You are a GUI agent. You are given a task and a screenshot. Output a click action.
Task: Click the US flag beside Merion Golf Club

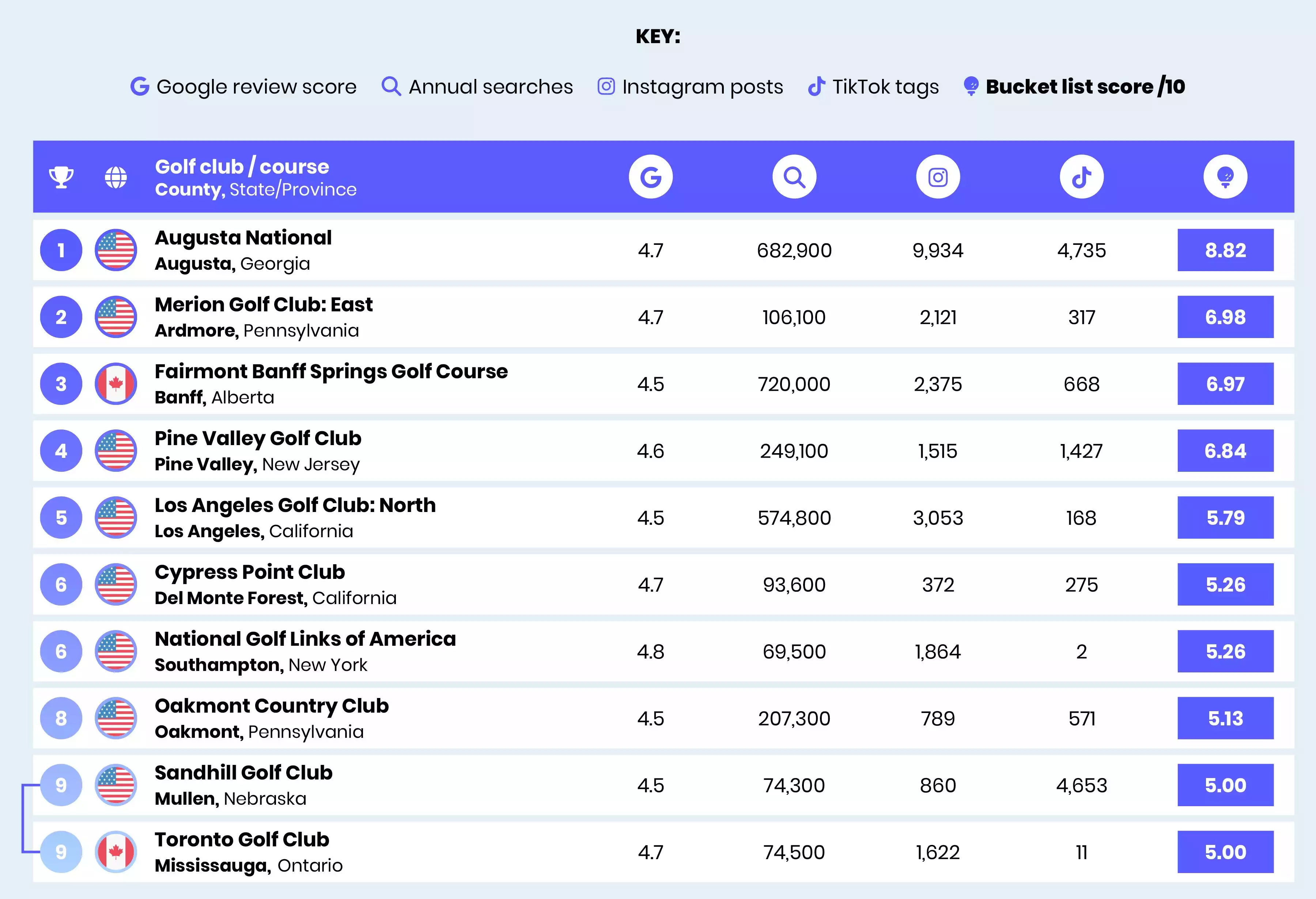click(x=116, y=317)
